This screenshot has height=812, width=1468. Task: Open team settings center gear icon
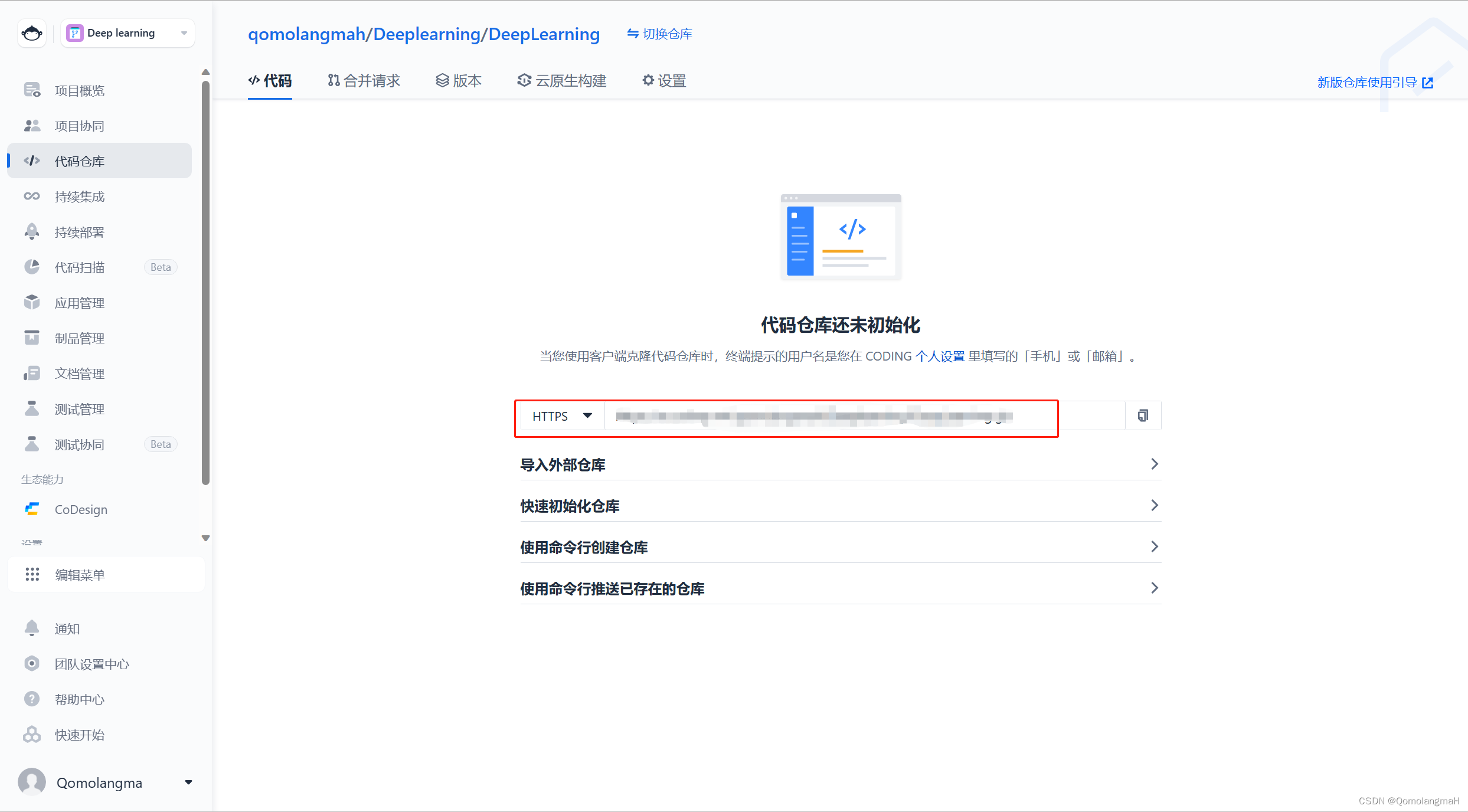(32, 664)
